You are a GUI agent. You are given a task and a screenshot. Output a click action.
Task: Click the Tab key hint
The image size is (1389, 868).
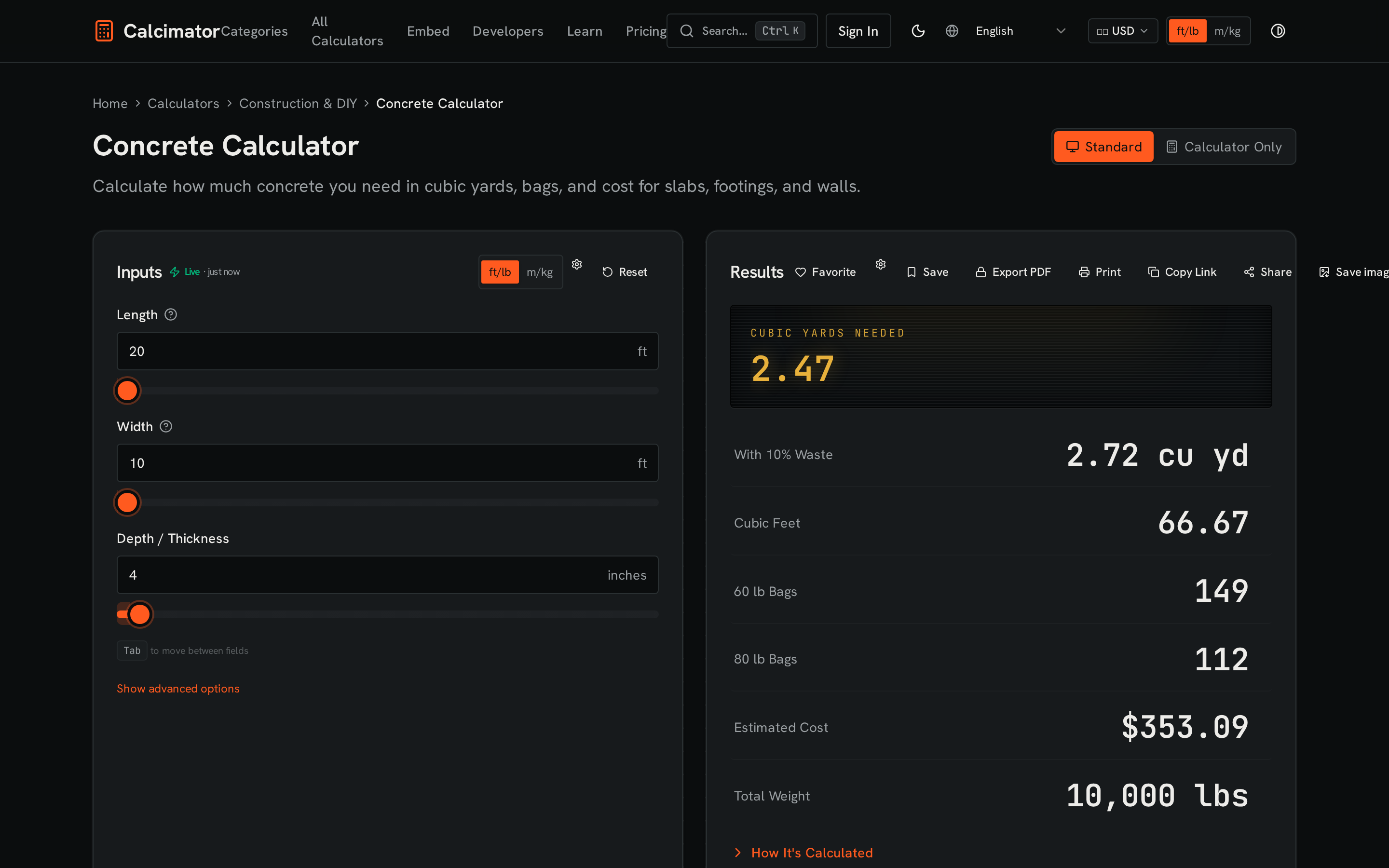[132, 651]
